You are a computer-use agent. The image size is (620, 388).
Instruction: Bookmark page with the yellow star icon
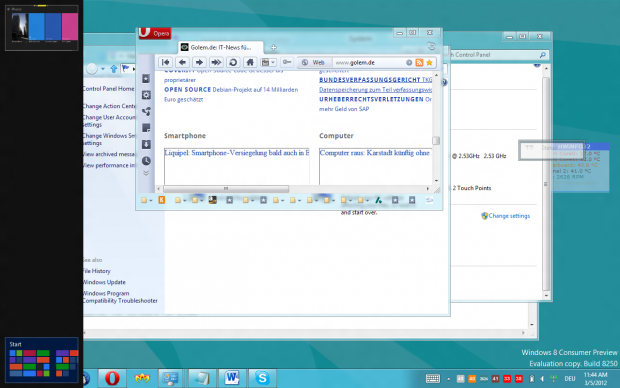[x=429, y=62]
